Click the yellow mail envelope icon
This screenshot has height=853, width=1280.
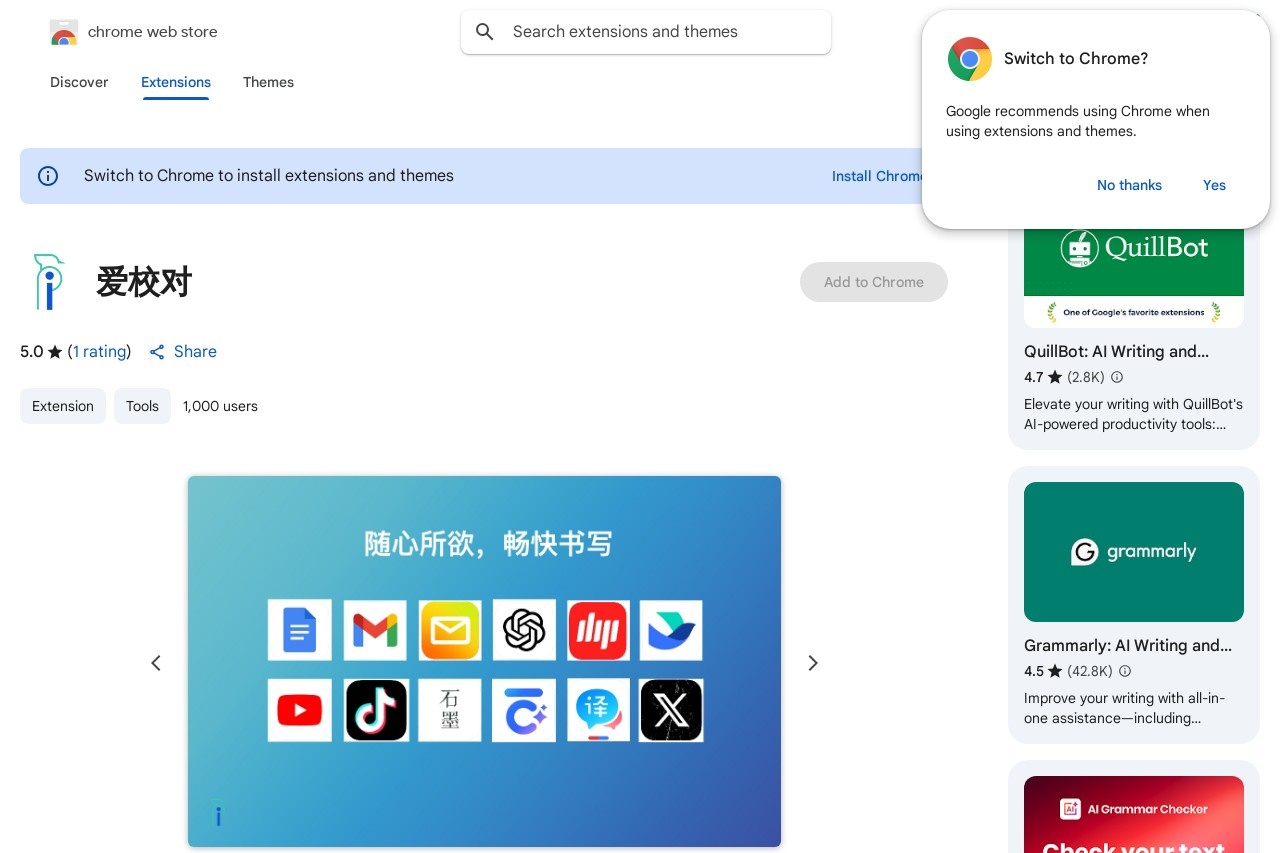(450, 630)
